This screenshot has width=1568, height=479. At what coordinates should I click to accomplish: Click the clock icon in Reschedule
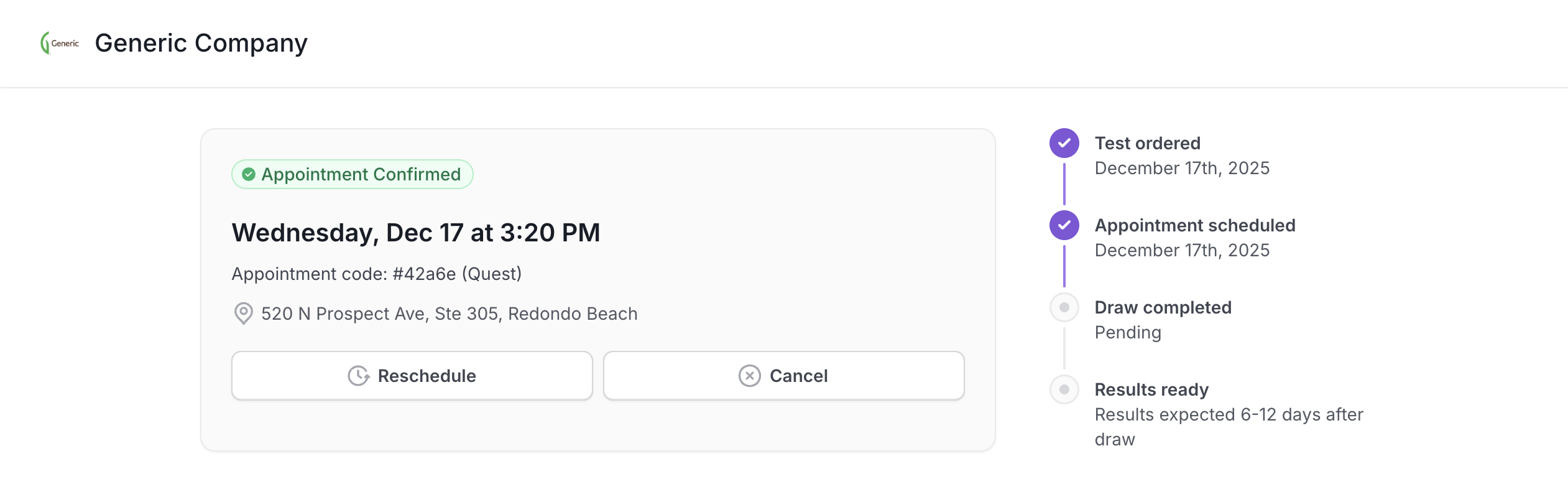[358, 376]
